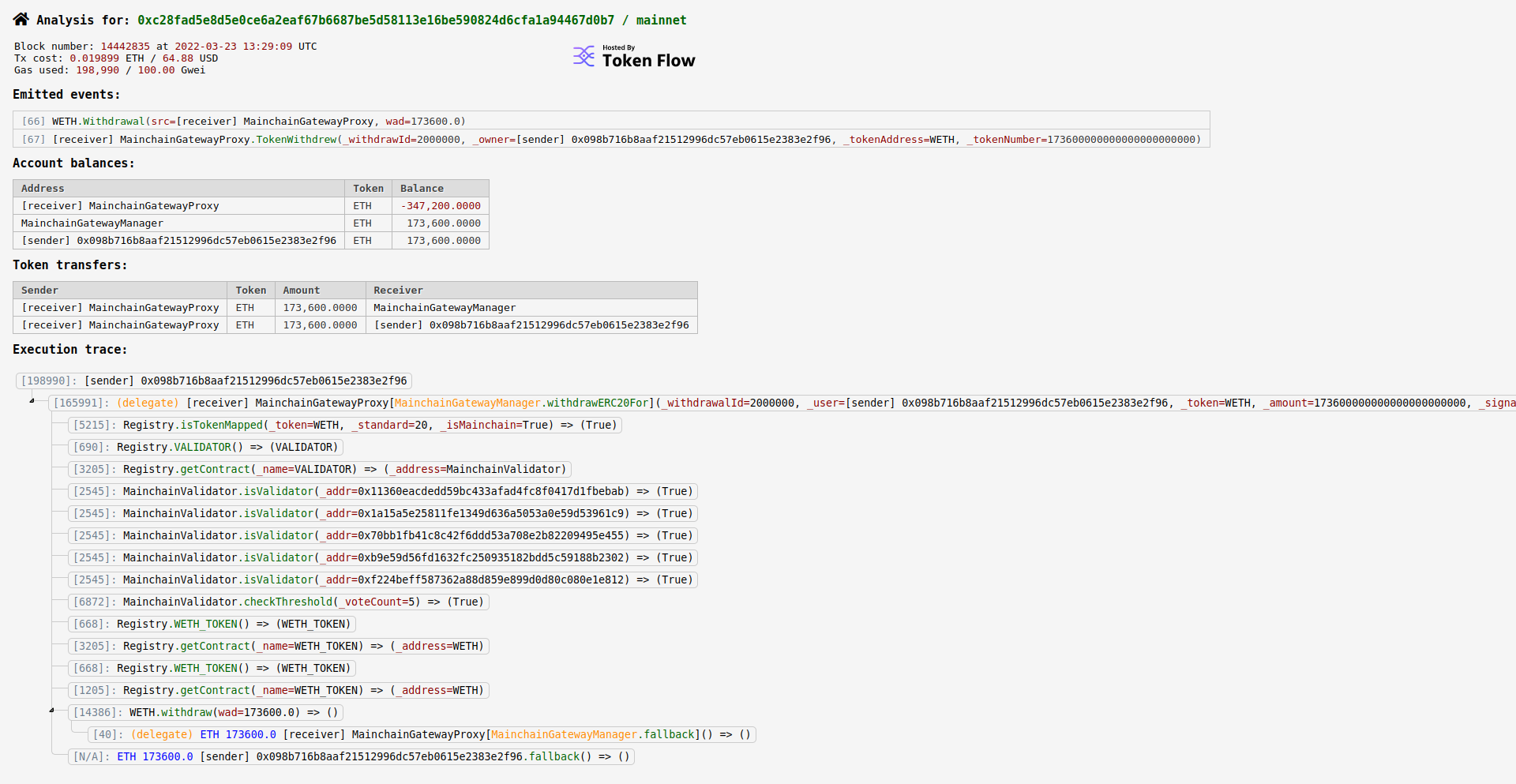Click the sender address receiver cell in transfers
The image size is (1516, 784).
pyautogui.click(x=531, y=325)
